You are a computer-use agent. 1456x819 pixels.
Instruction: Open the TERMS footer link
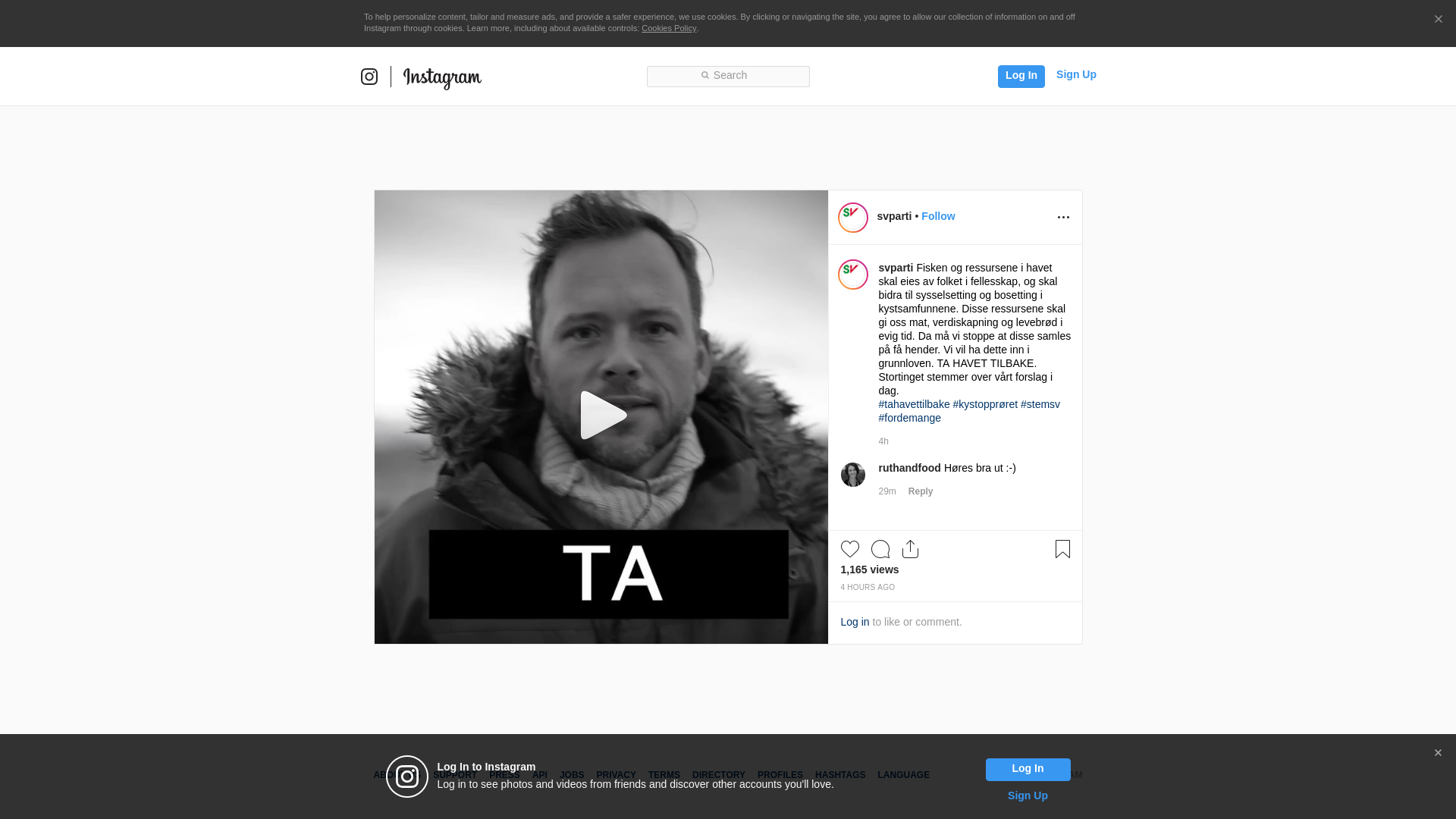point(664,775)
